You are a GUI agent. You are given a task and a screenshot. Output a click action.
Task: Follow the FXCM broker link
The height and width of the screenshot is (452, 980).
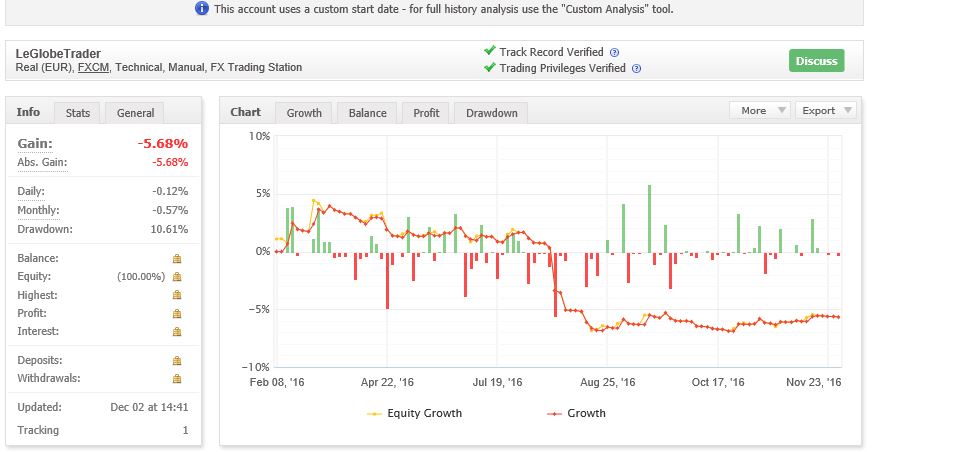pos(94,68)
